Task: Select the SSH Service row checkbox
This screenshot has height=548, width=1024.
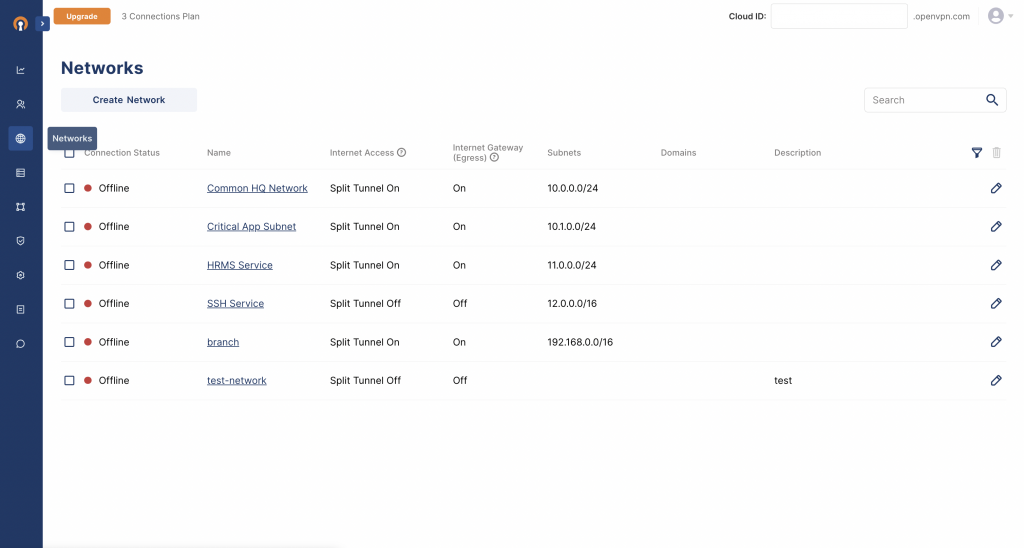Action: click(69, 304)
